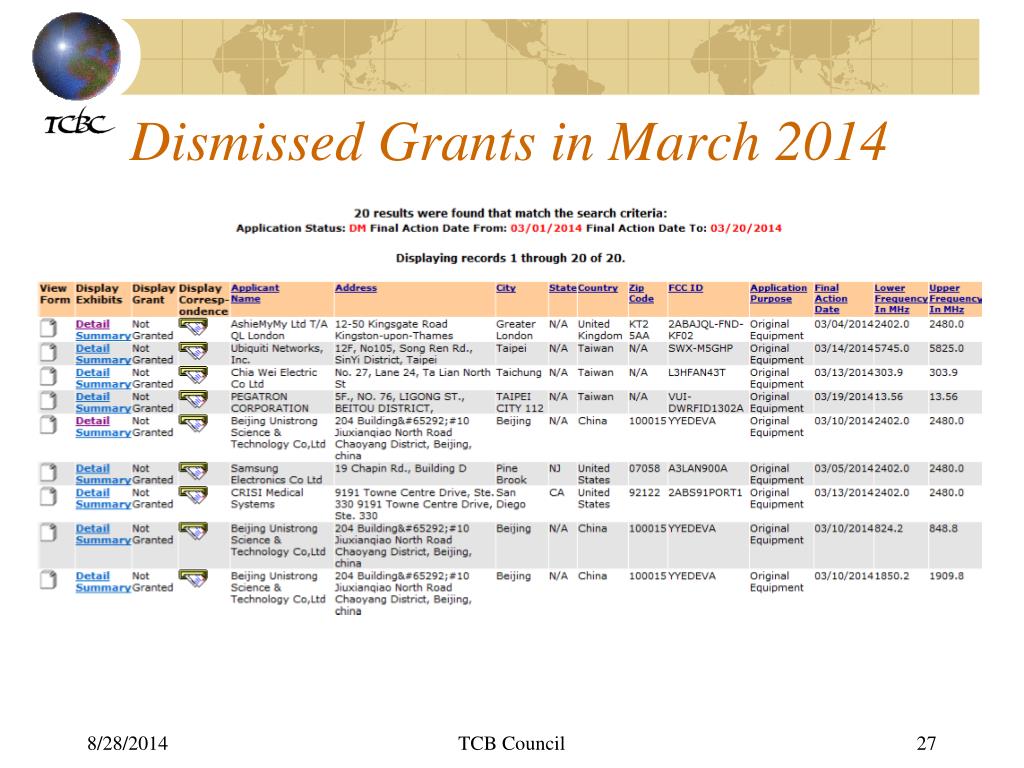Open Detail link for PEGATRON CORPORATION

click(x=93, y=396)
